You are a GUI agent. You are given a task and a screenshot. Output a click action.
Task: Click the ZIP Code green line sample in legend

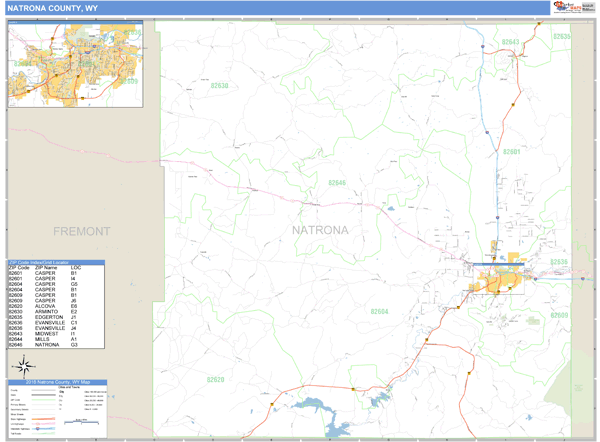point(43,400)
